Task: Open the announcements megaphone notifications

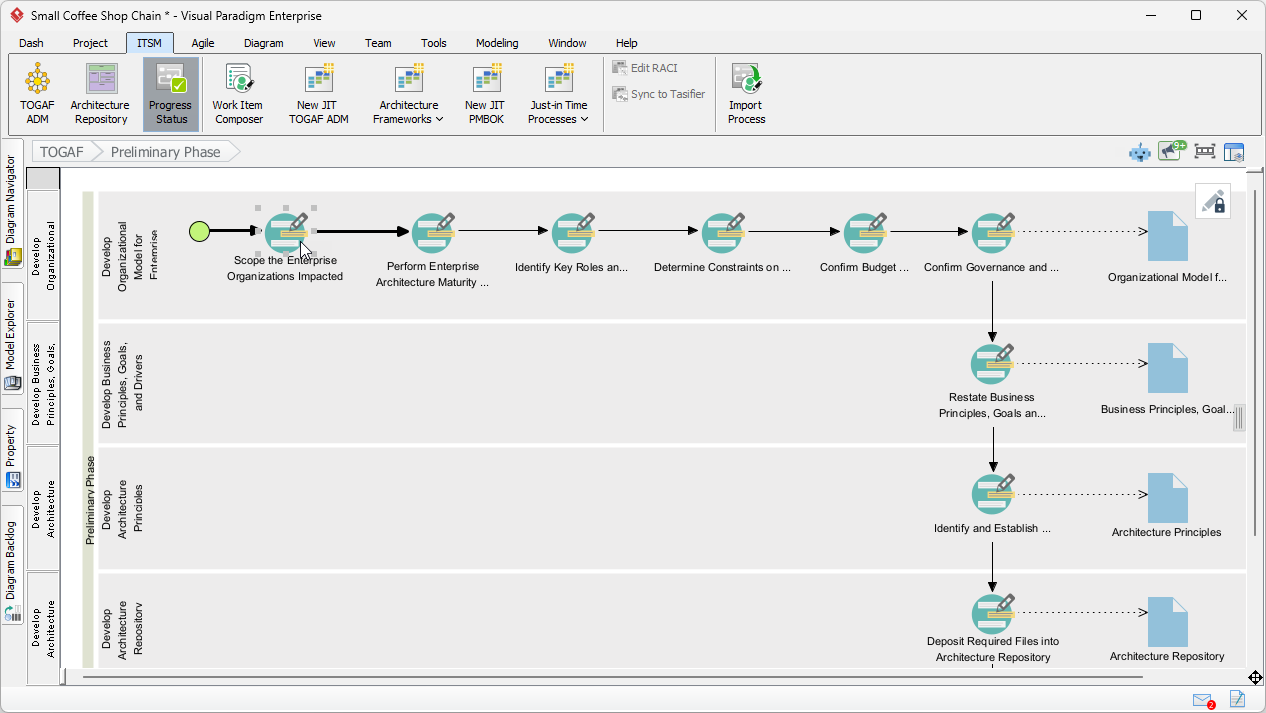Action: tap(1171, 151)
